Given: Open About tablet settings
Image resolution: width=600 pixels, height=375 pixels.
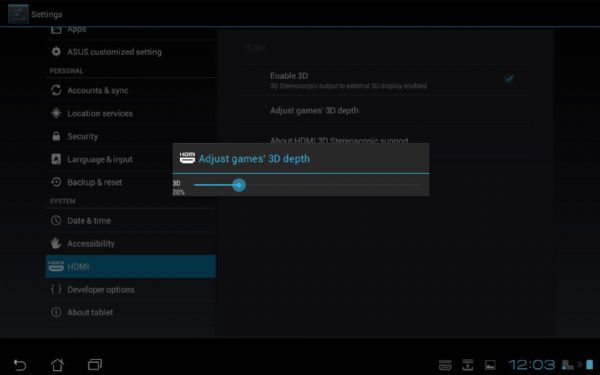Looking at the screenshot, I should (130, 312).
